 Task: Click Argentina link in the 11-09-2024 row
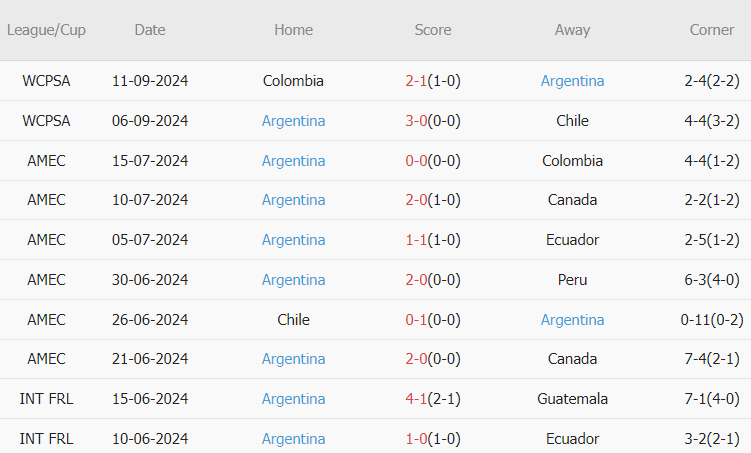pyautogui.click(x=572, y=81)
